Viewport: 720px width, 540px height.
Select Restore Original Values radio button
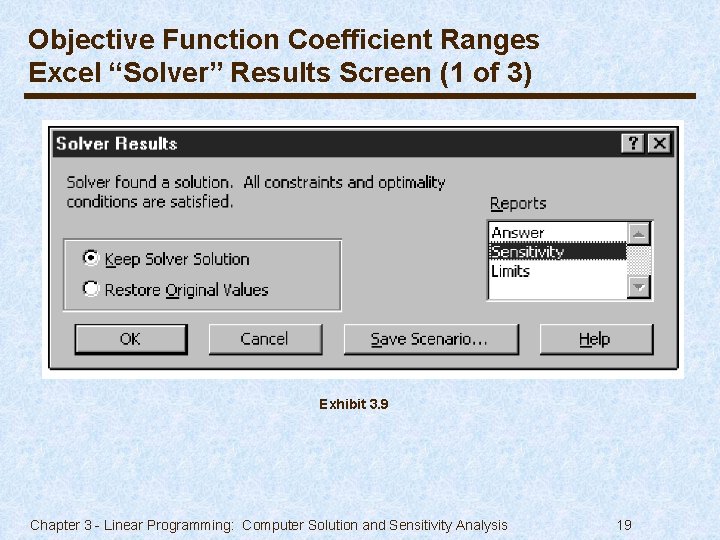(90, 289)
